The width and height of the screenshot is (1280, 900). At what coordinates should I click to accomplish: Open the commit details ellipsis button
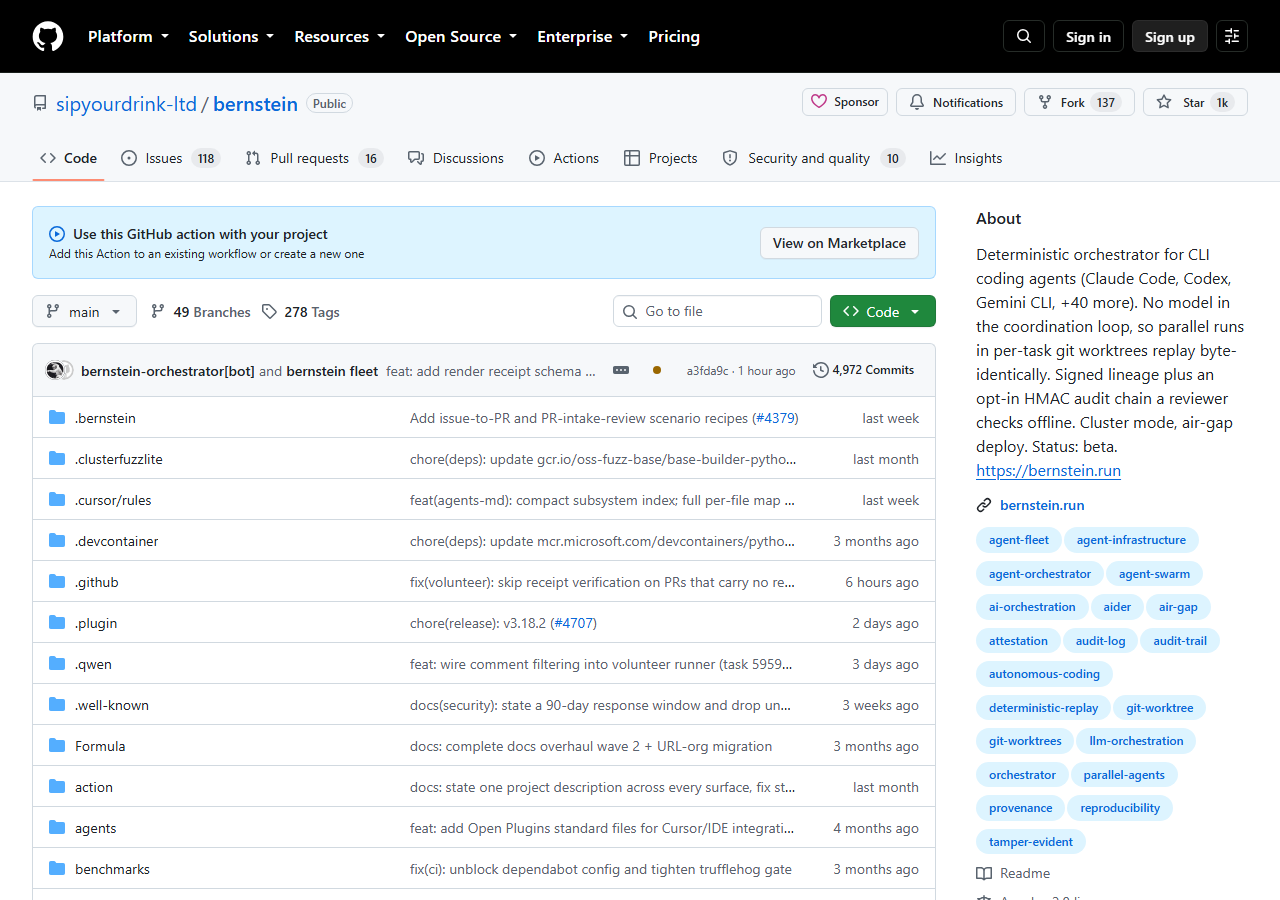pos(621,370)
